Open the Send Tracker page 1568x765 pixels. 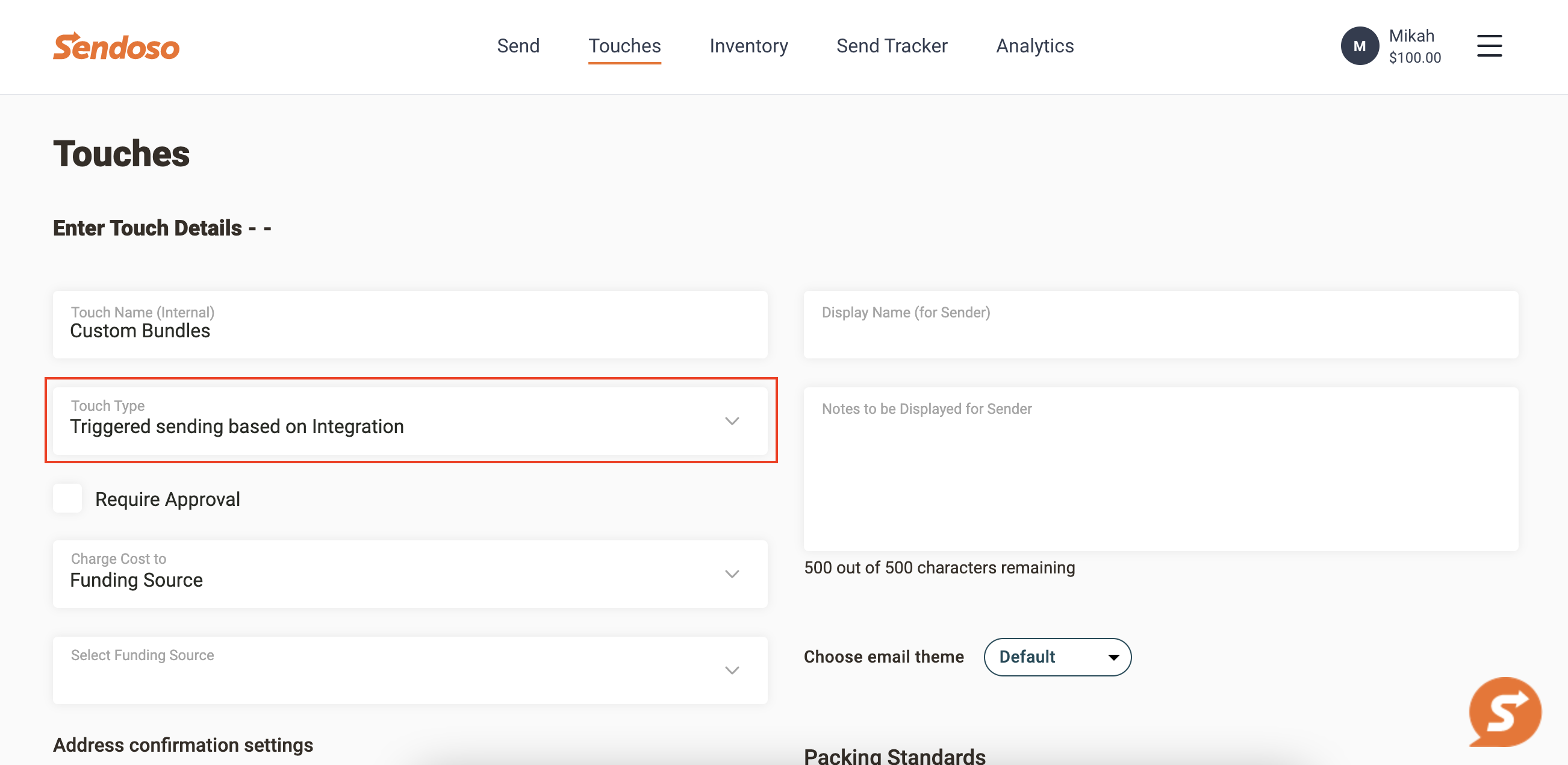(x=891, y=46)
